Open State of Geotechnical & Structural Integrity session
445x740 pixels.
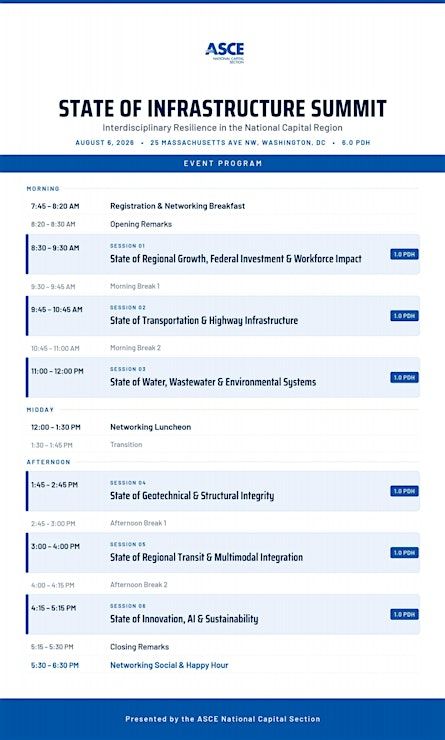coord(192,496)
